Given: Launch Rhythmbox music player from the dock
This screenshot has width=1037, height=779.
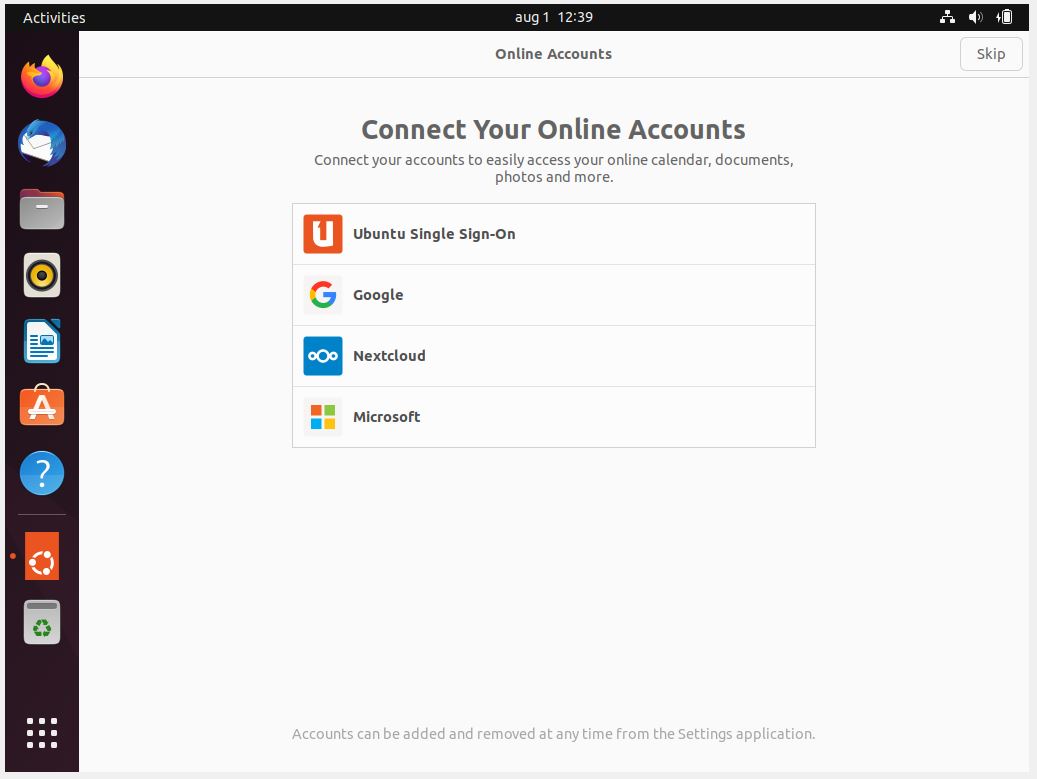Looking at the screenshot, I should coord(42,275).
